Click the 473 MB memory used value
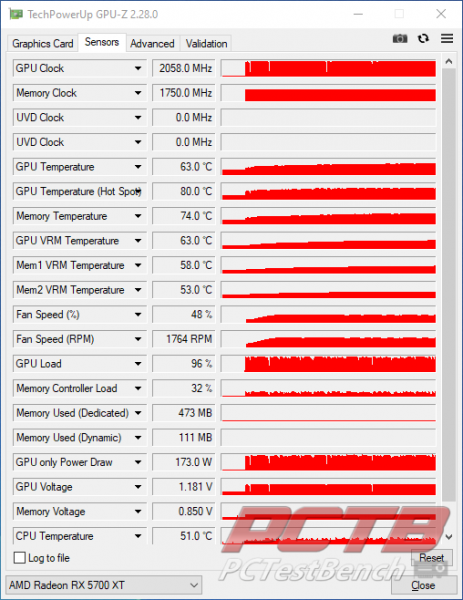Screen dimensions: 463x600 tap(184, 413)
